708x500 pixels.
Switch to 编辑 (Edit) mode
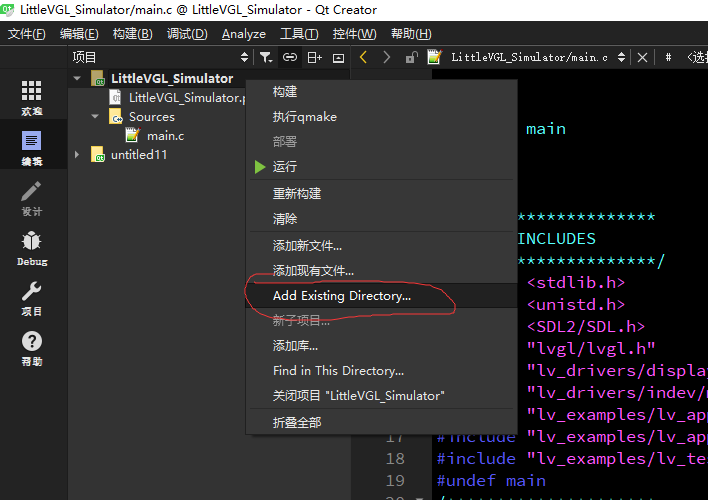pos(32,147)
